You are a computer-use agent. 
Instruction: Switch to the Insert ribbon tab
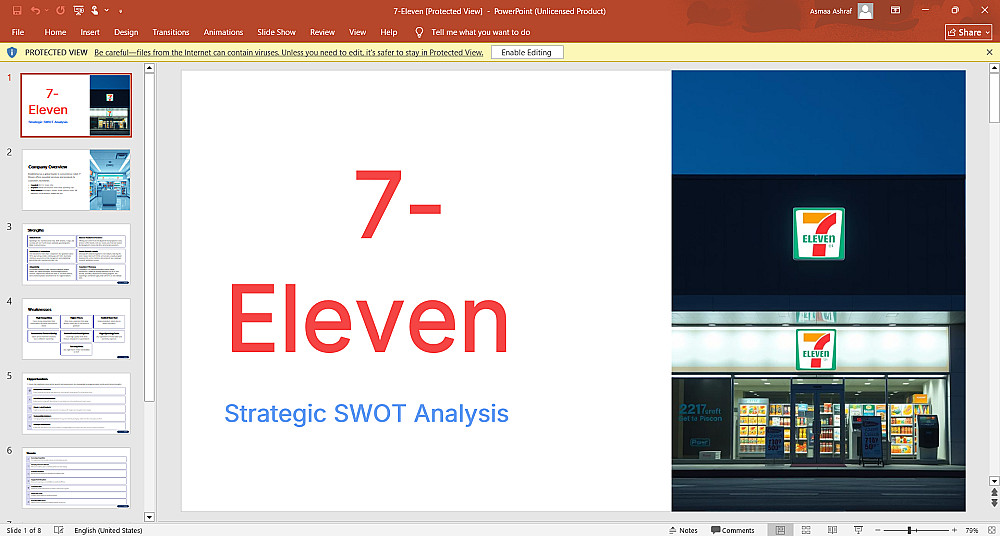coord(90,32)
